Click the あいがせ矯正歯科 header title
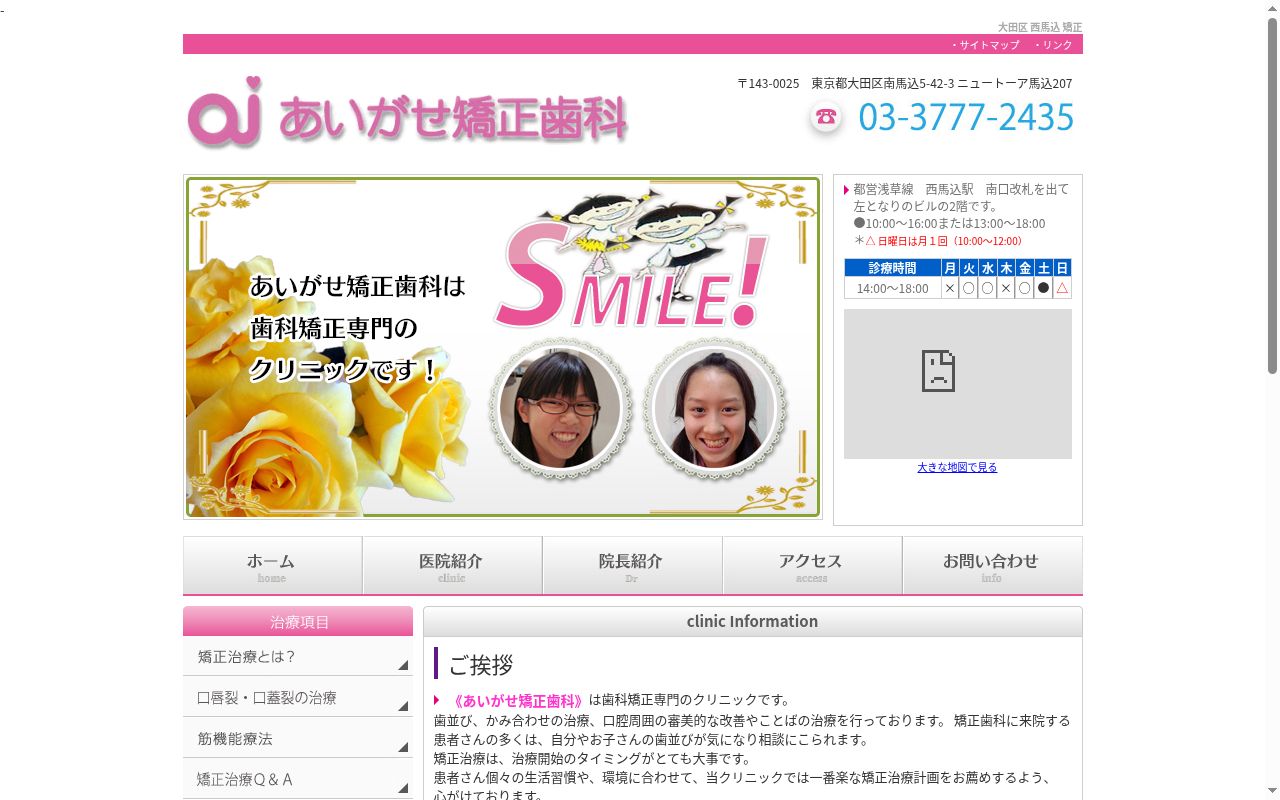The height and width of the screenshot is (800, 1280). pos(453,118)
